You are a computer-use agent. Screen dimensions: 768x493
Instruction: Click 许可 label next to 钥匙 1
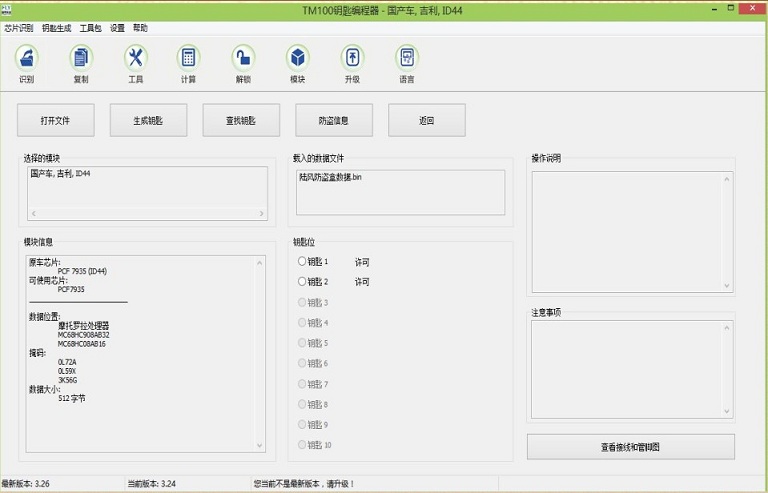coord(362,262)
